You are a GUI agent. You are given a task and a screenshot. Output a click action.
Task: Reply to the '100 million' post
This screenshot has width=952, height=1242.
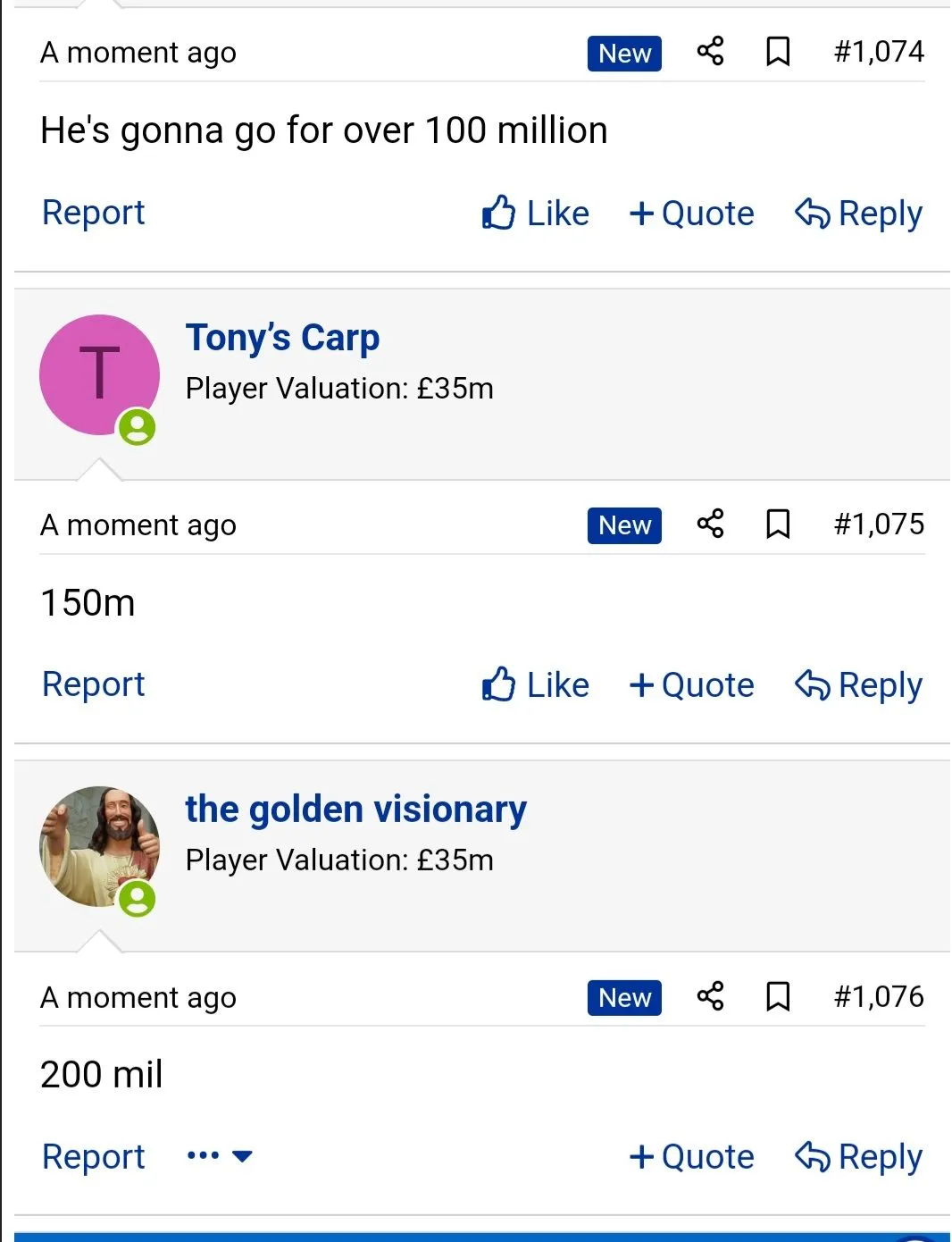click(858, 214)
